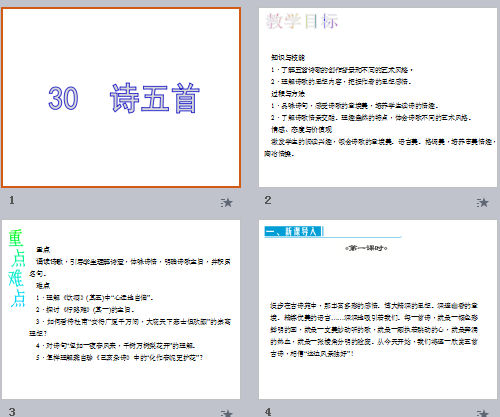Viewport: 500px width, 417px height.
Task: Select the rainbow "教学目标" slide title
Action: 302,21
